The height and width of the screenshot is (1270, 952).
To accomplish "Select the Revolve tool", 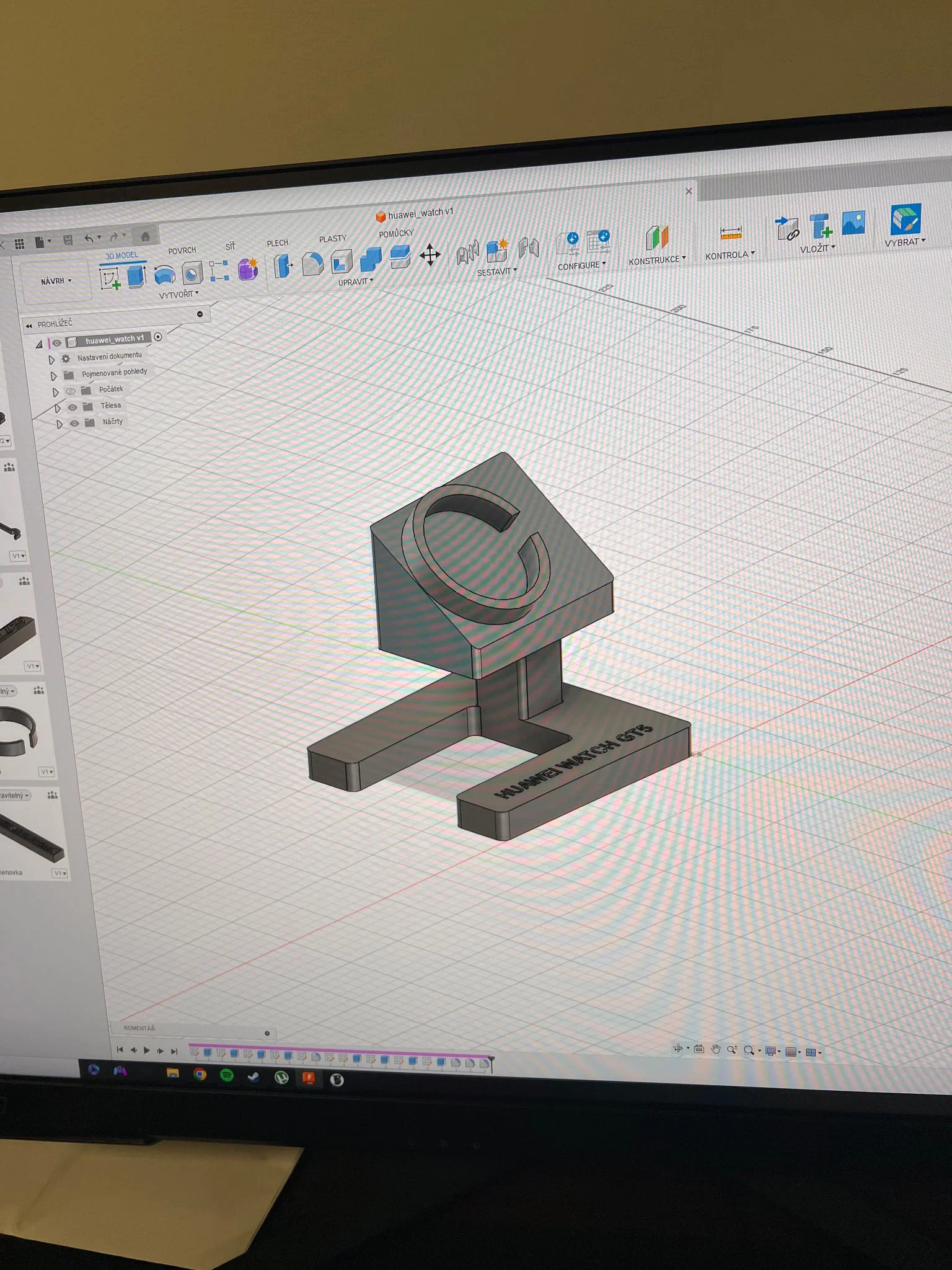I will click(164, 274).
